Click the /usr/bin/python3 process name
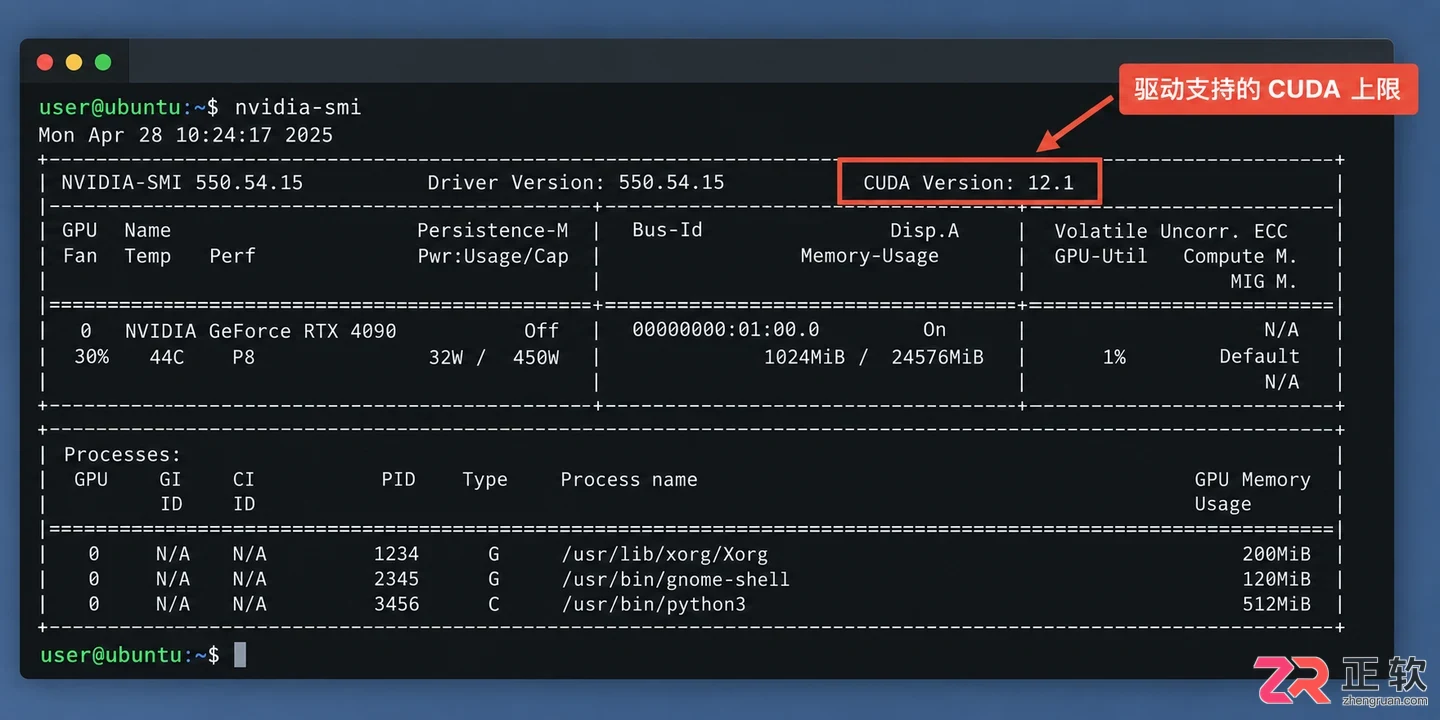1440x720 pixels. [654, 604]
